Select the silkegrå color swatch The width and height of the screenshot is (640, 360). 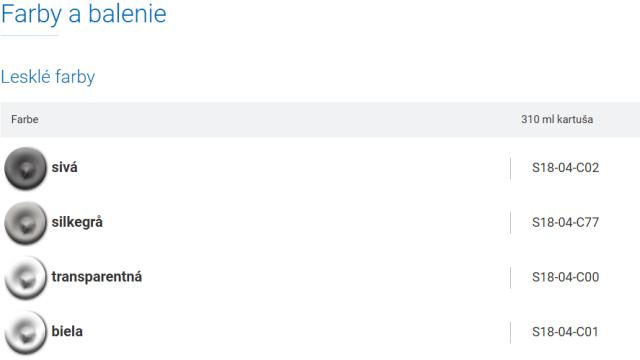(x=25, y=223)
